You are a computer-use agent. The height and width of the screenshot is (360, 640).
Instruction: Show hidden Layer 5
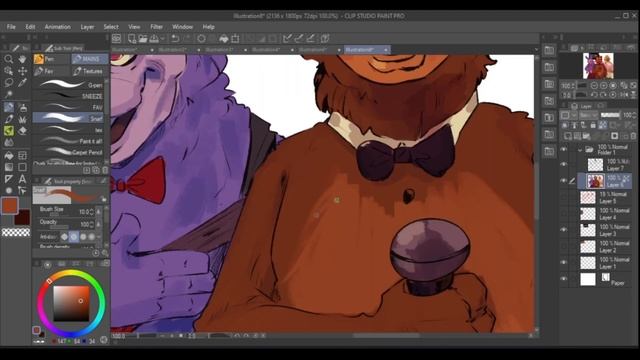564,197
